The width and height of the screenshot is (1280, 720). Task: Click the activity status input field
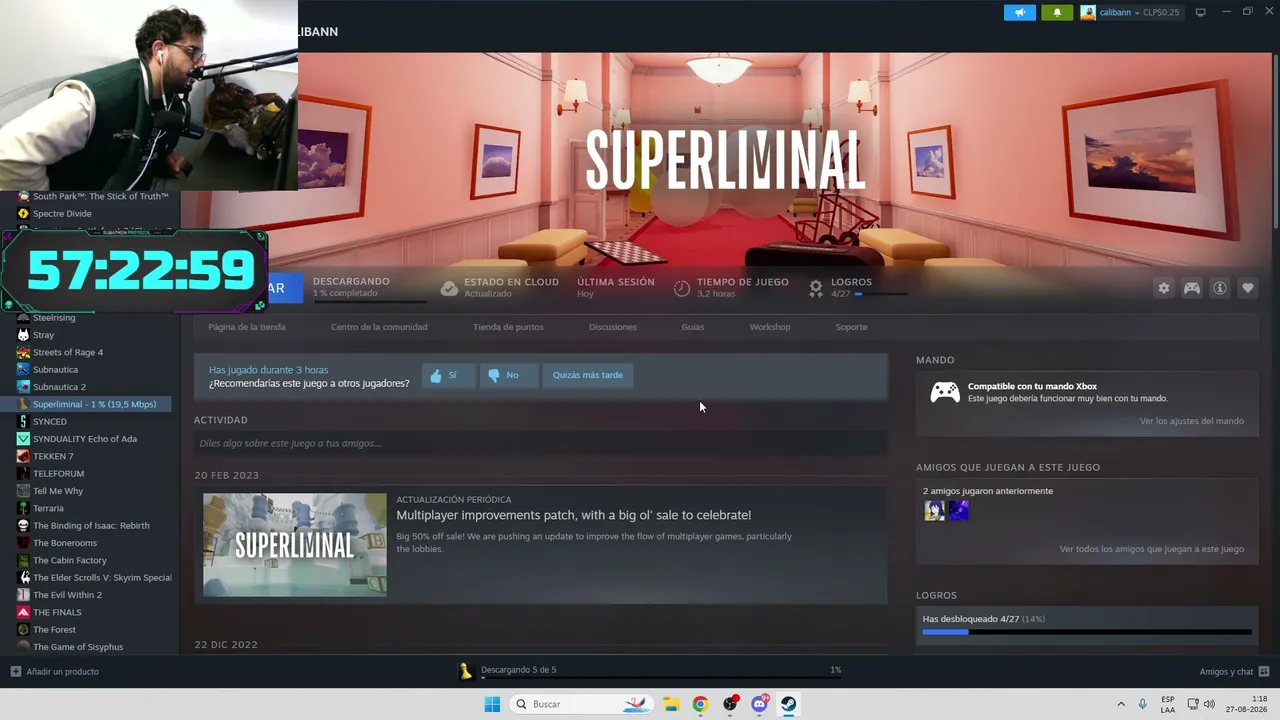click(x=540, y=443)
